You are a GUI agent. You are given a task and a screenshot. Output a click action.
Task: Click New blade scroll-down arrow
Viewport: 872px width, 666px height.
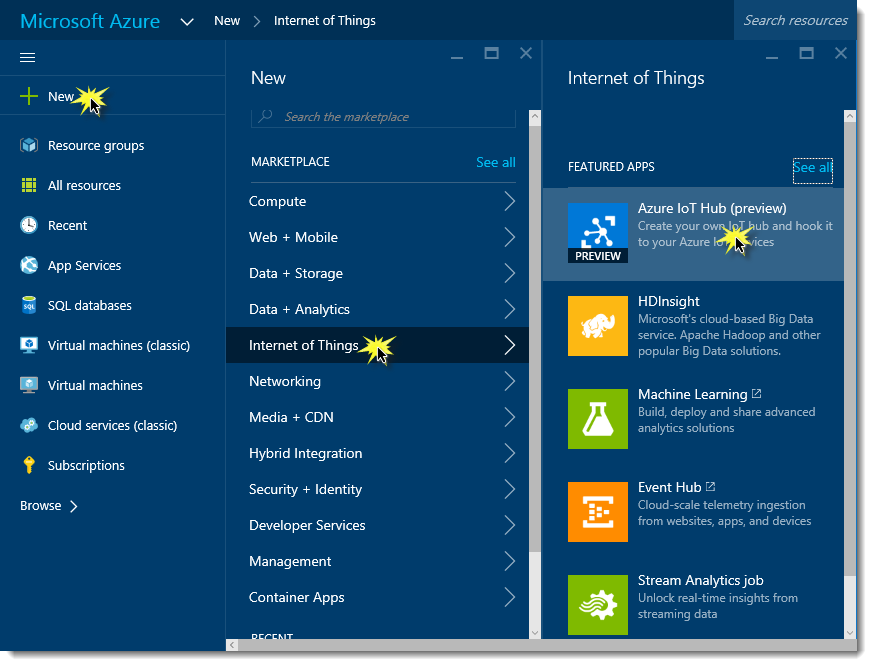(x=535, y=633)
